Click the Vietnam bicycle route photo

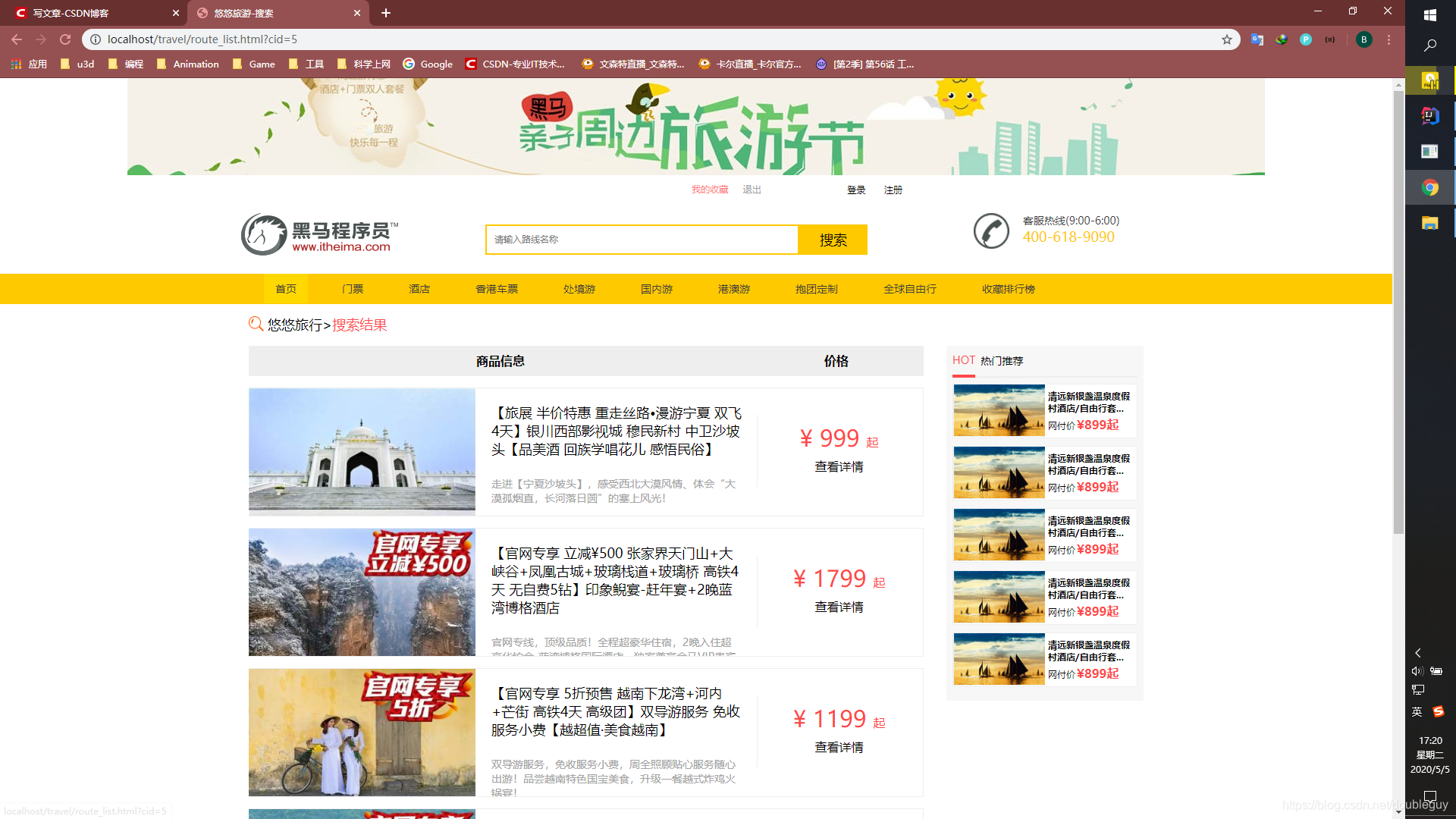pos(362,733)
